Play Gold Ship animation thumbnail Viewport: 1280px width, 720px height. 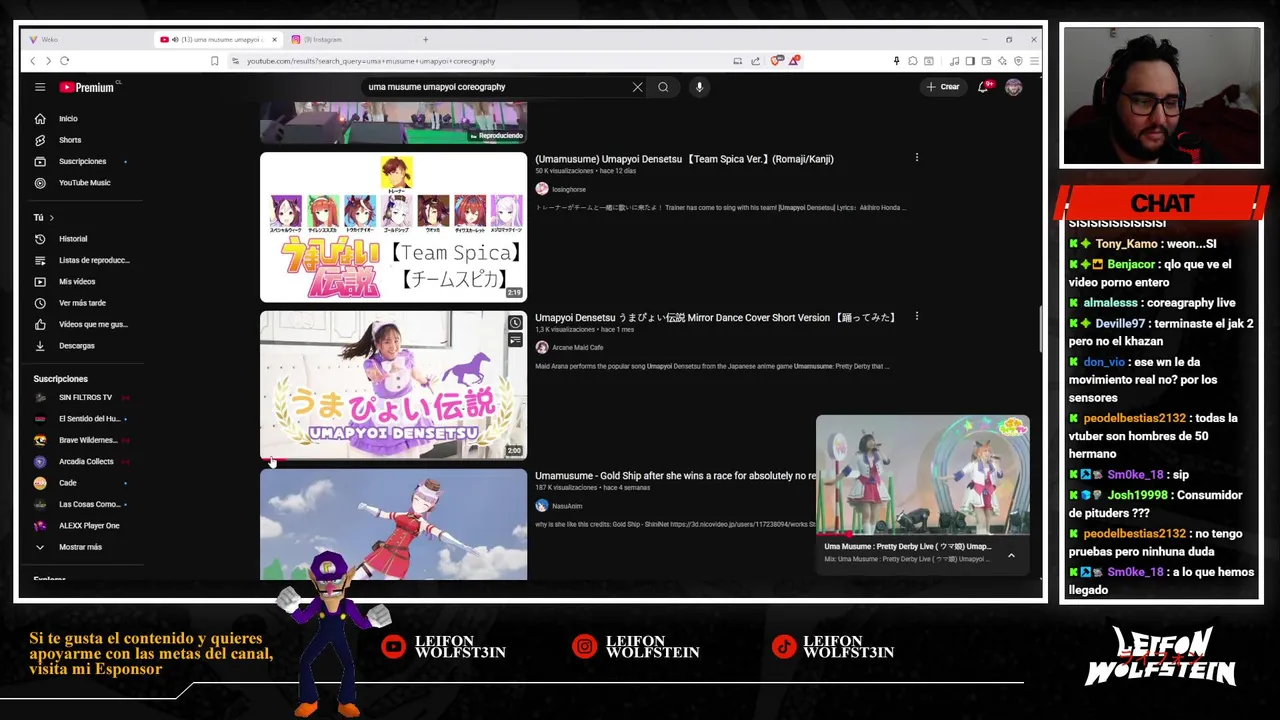(393, 525)
